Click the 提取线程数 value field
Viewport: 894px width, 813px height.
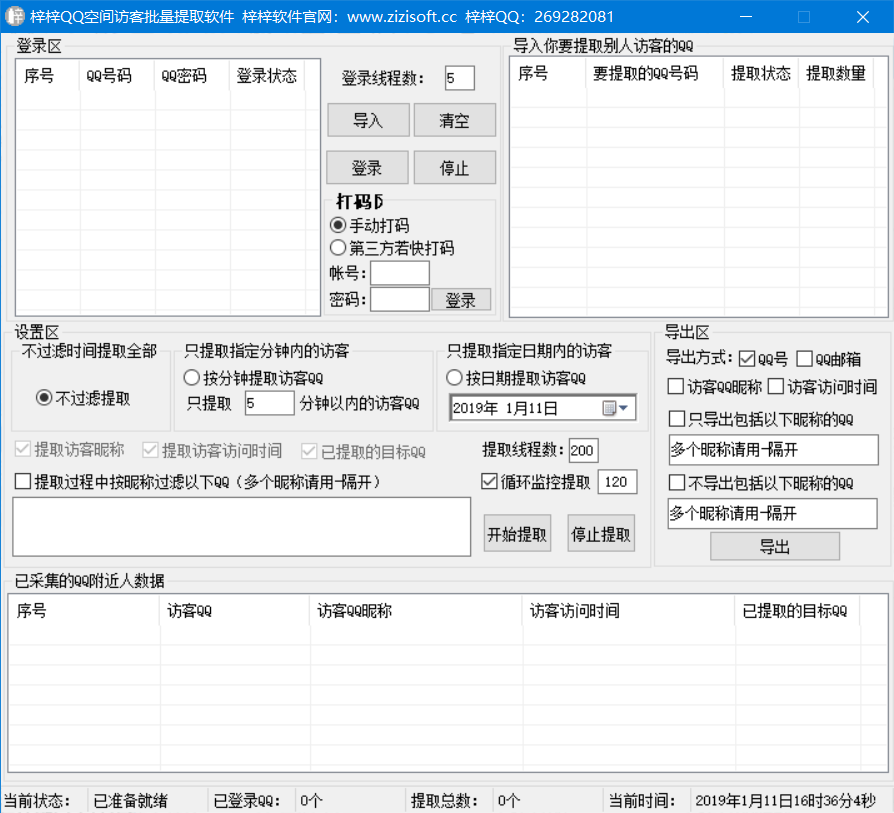581,451
